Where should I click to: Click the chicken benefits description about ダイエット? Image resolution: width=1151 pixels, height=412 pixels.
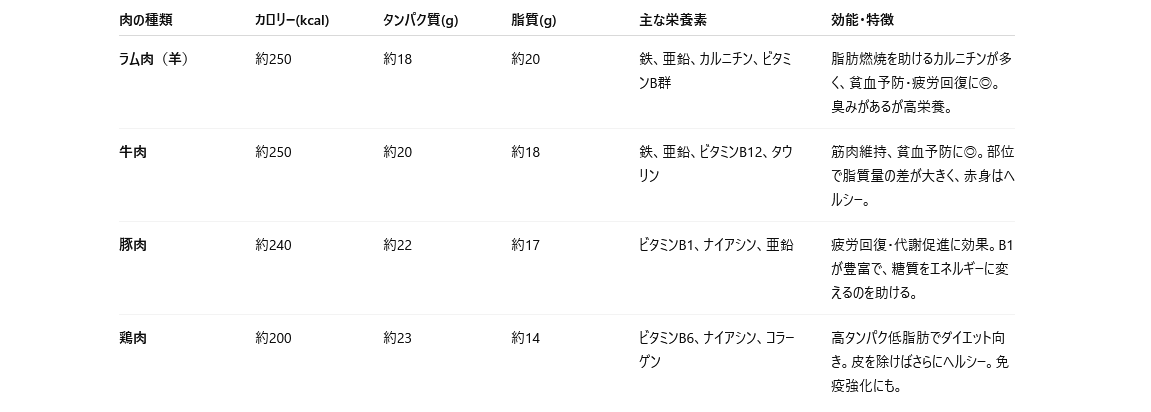coord(920,362)
